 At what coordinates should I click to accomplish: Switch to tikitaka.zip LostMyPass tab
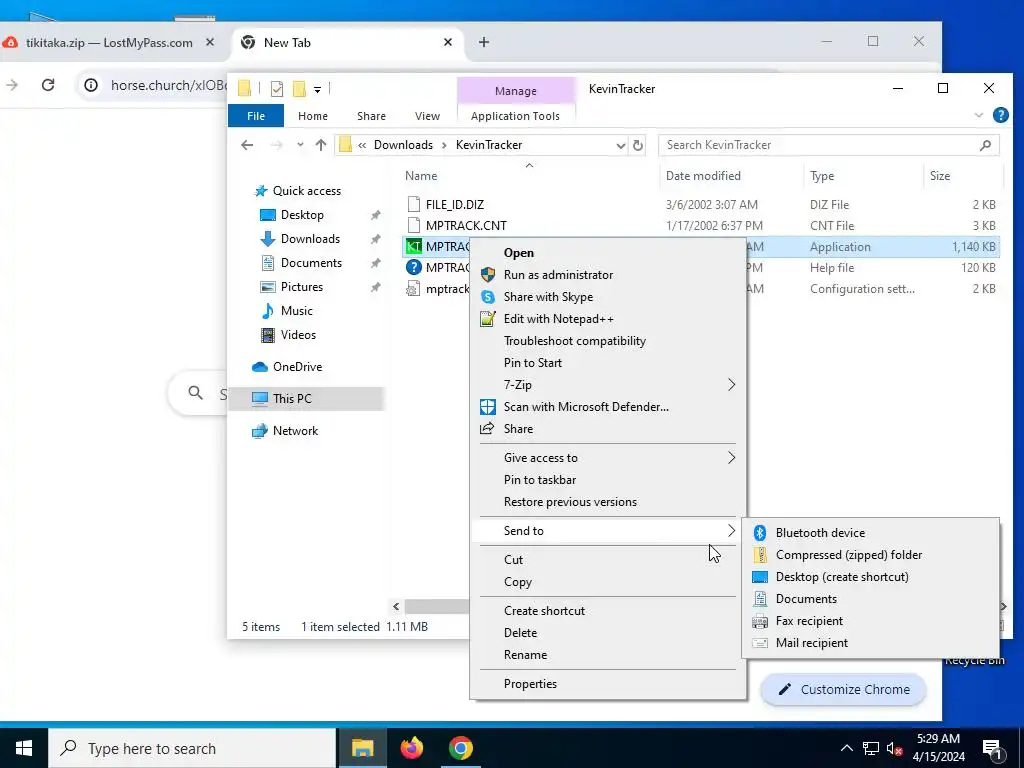coord(108,43)
